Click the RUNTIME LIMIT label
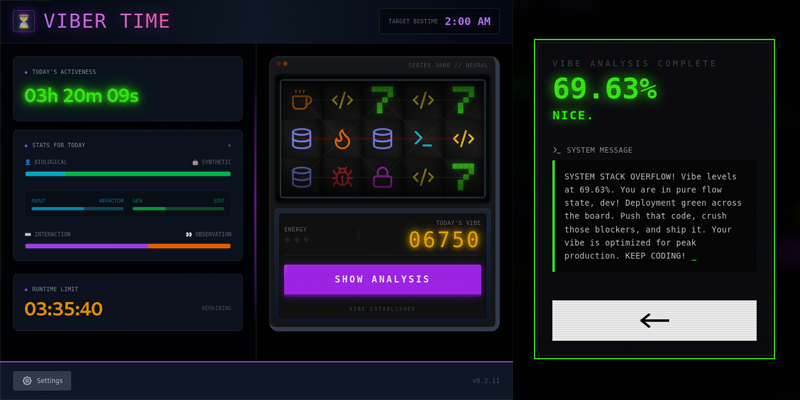This screenshot has width=800, height=400. [55, 289]
